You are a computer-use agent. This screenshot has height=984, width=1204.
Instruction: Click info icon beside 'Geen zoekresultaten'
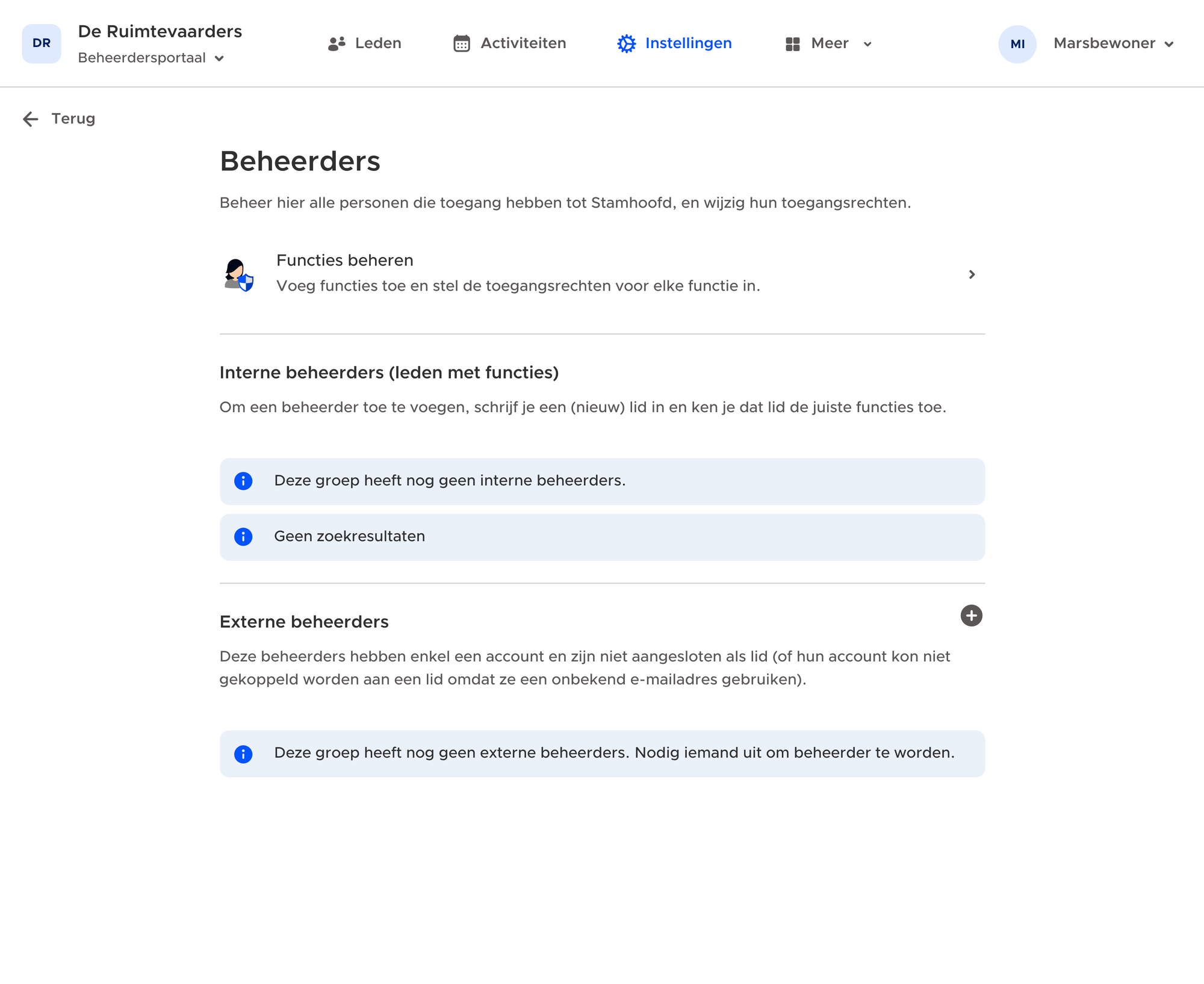[243, 537]
